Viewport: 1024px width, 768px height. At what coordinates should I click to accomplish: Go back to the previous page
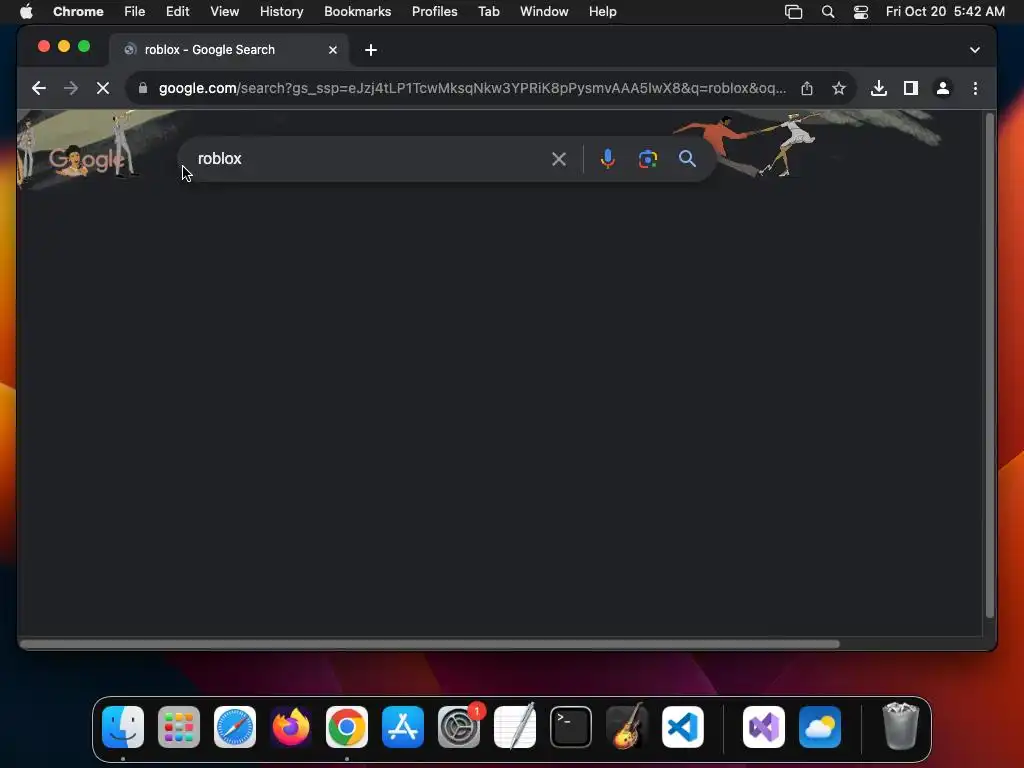click(39, 88)
